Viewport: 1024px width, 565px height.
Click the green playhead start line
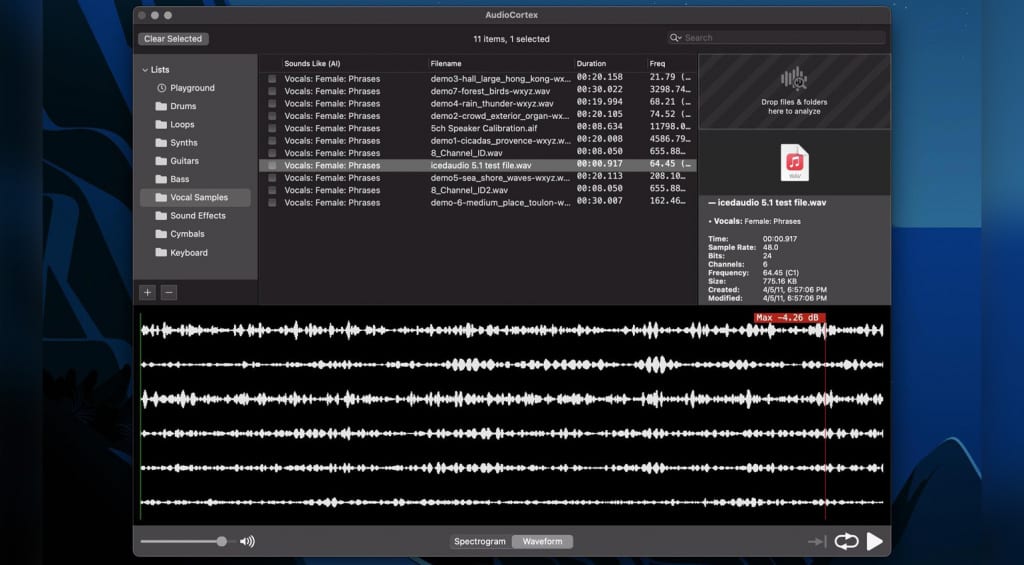[140, 418]
